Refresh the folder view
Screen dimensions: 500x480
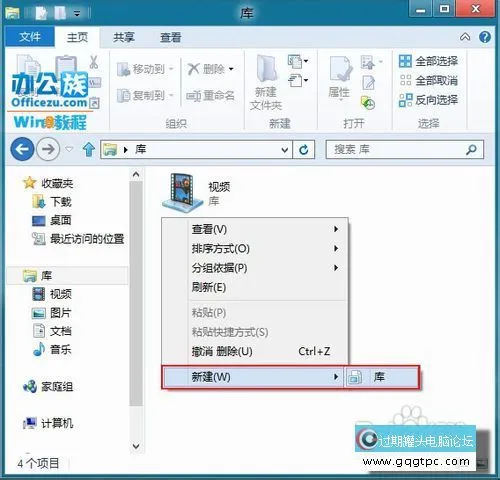click(304, 150)
